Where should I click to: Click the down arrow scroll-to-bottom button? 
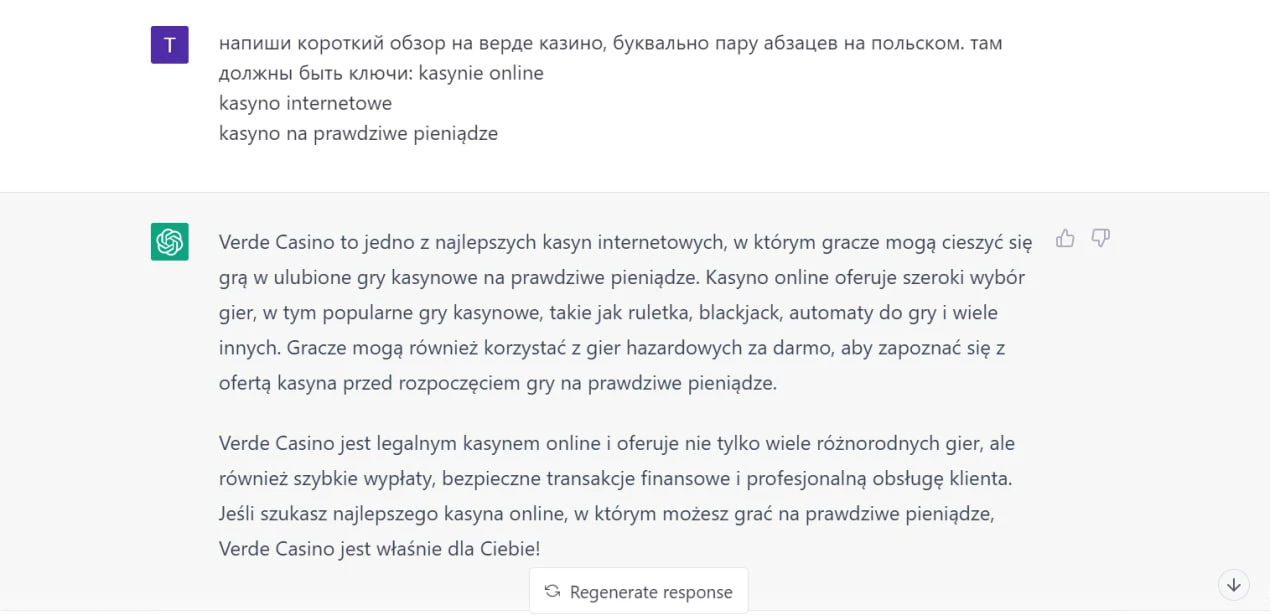[1234, 585]
